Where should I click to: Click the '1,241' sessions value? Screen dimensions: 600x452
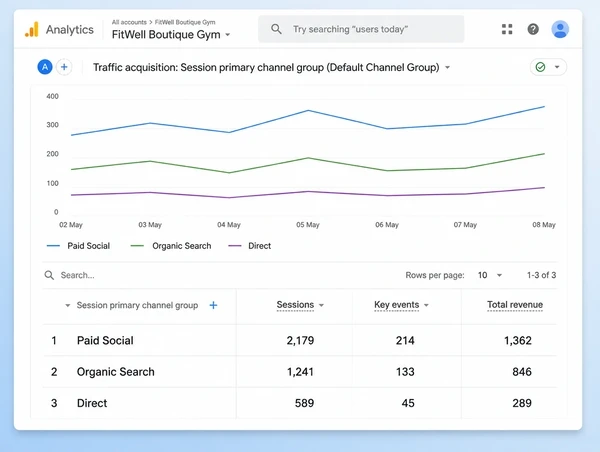300,372
